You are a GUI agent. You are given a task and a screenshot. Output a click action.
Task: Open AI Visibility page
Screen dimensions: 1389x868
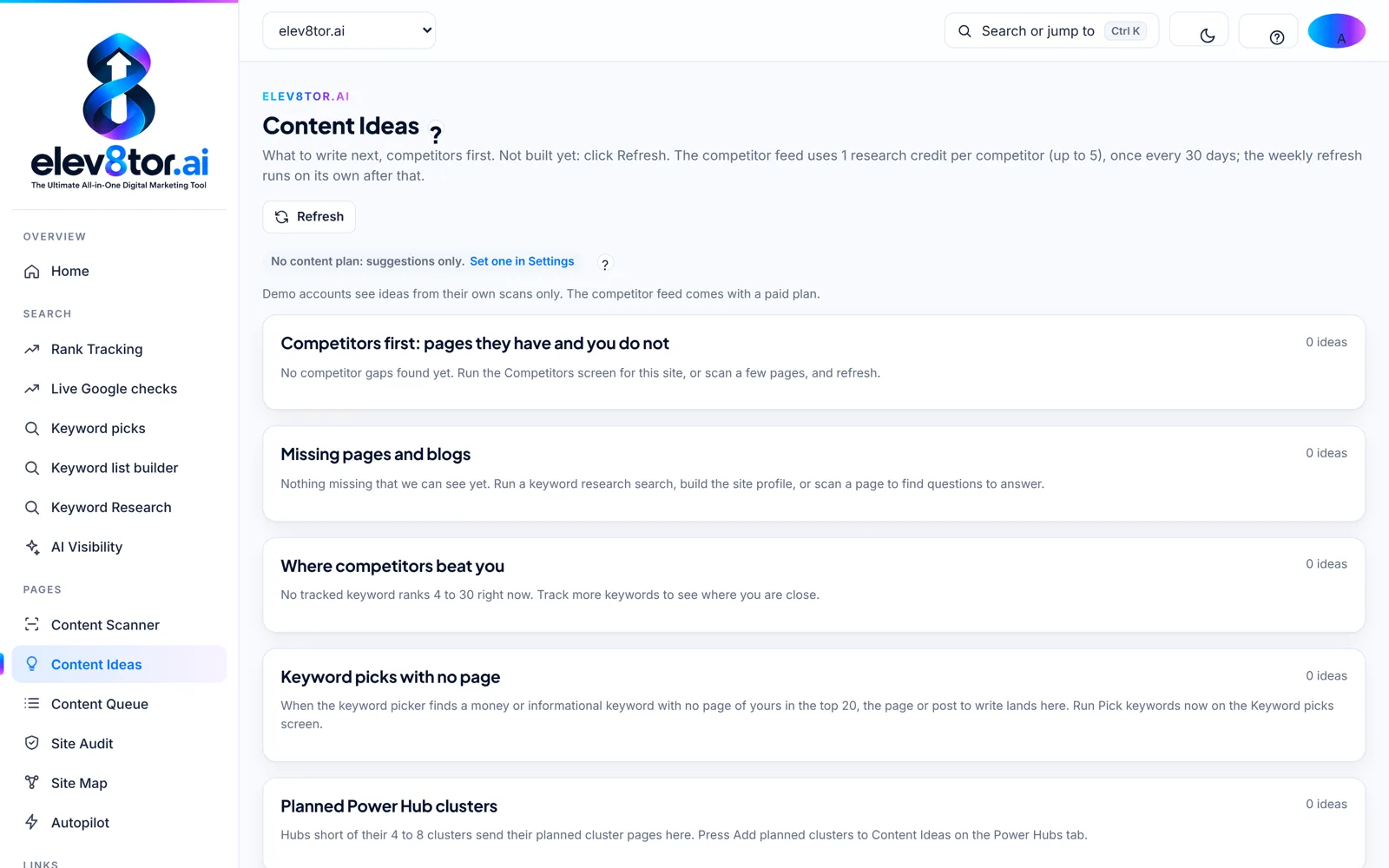click(119, 547)
